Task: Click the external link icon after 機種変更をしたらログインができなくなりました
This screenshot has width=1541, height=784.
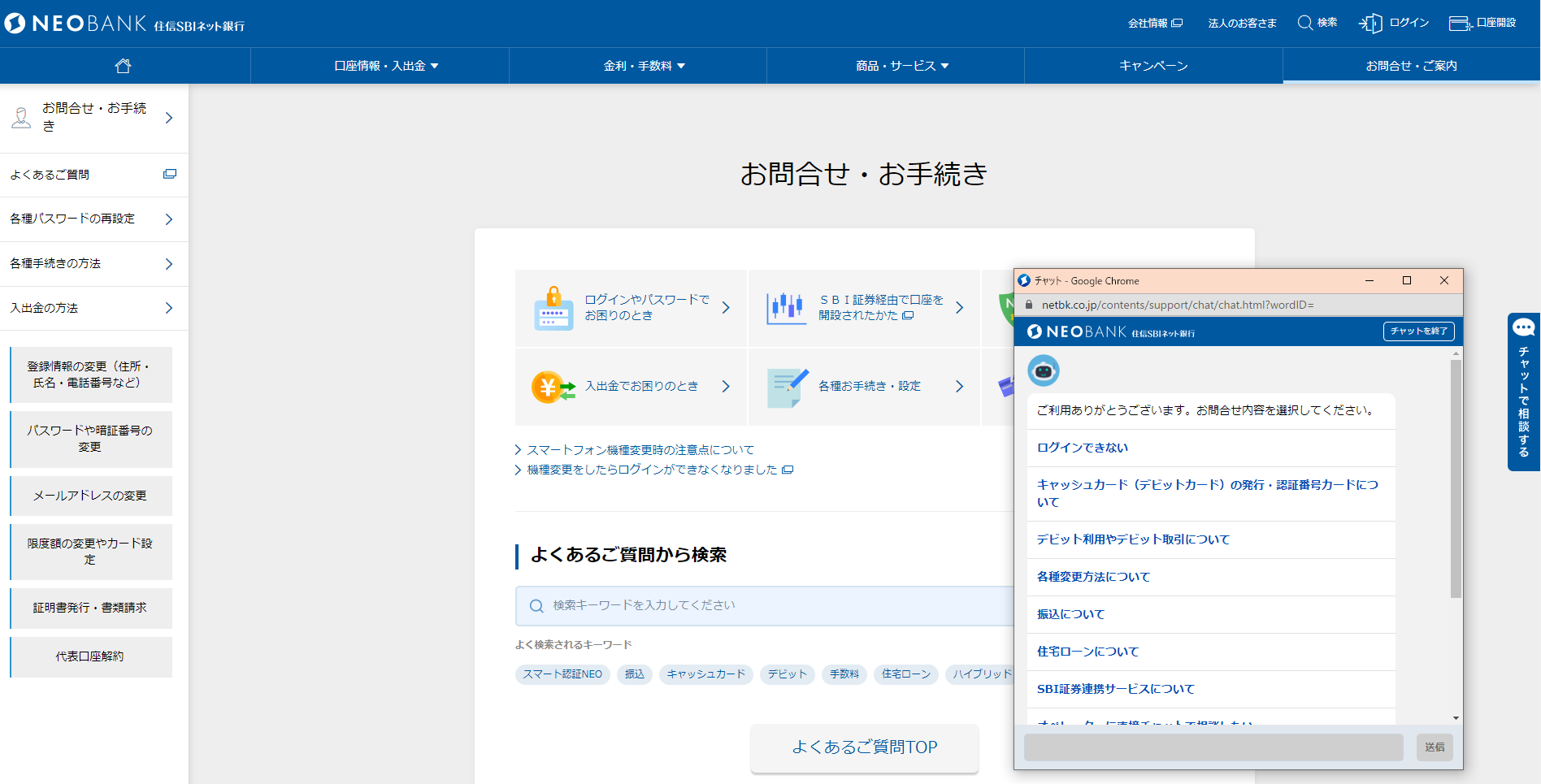Action: [x=787, y=470]
